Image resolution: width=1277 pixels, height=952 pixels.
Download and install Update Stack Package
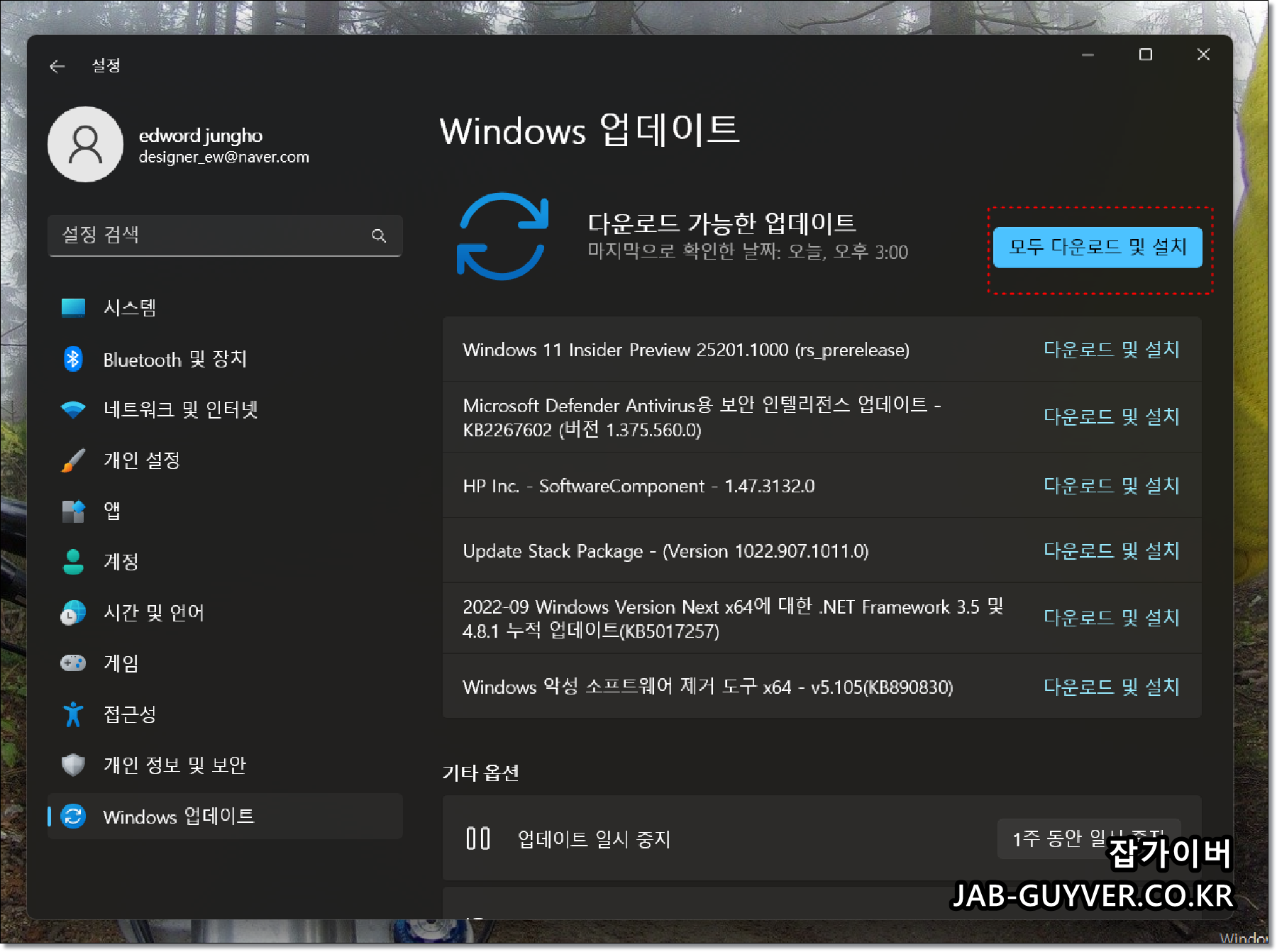(x=1111, y=551)
